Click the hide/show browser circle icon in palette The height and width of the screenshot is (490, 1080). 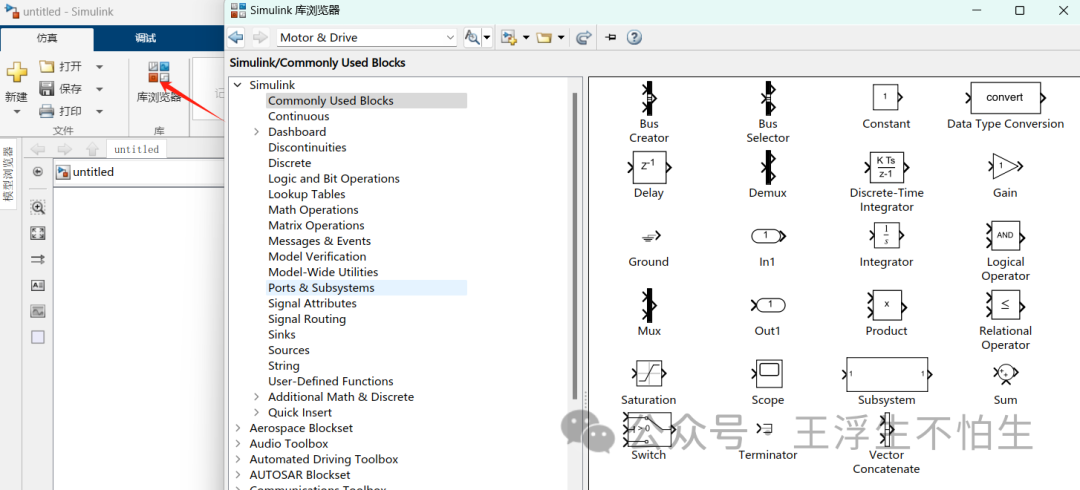pyautogui.click(x=38, y=172)
